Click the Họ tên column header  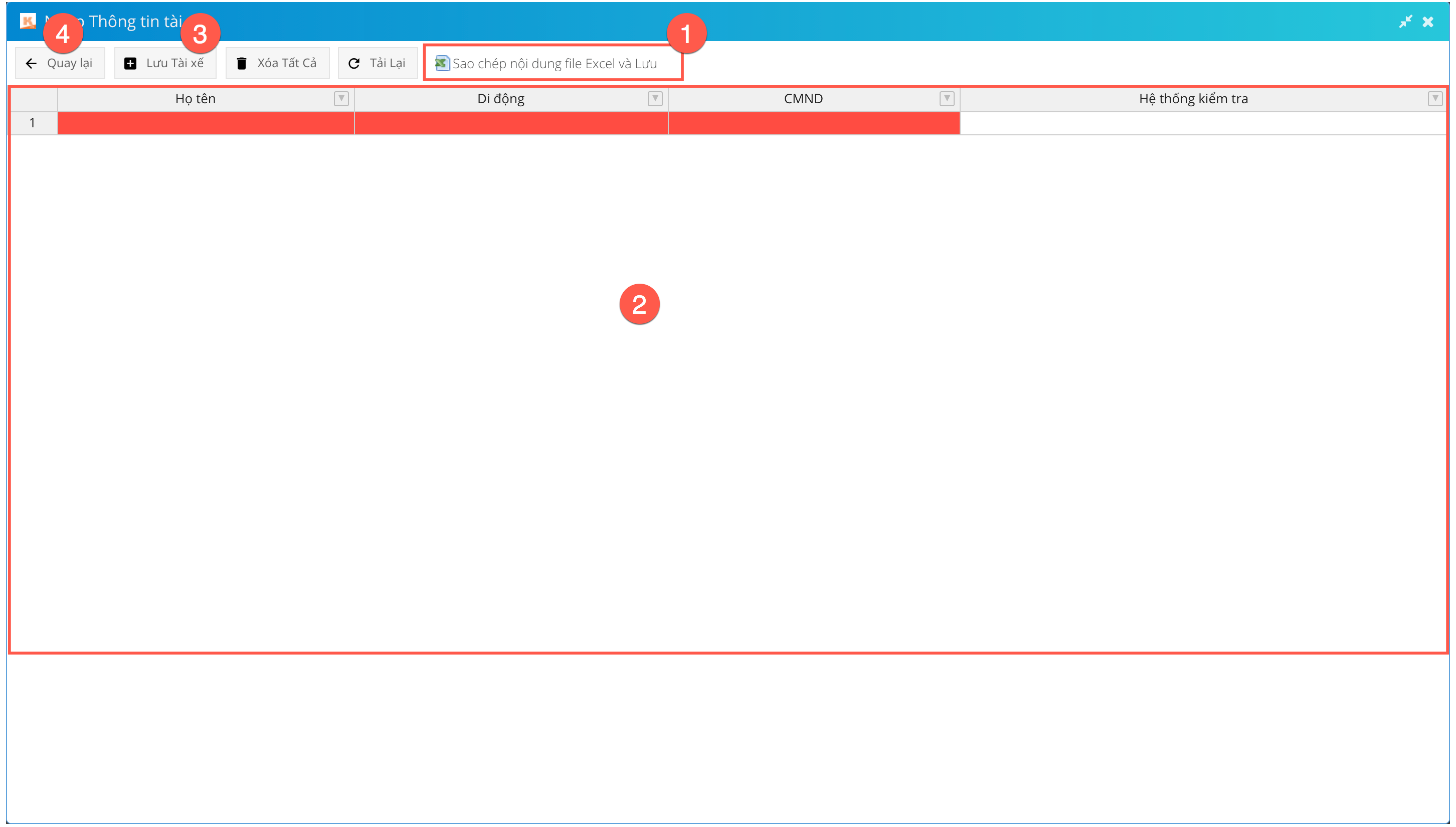click(196, 99)
